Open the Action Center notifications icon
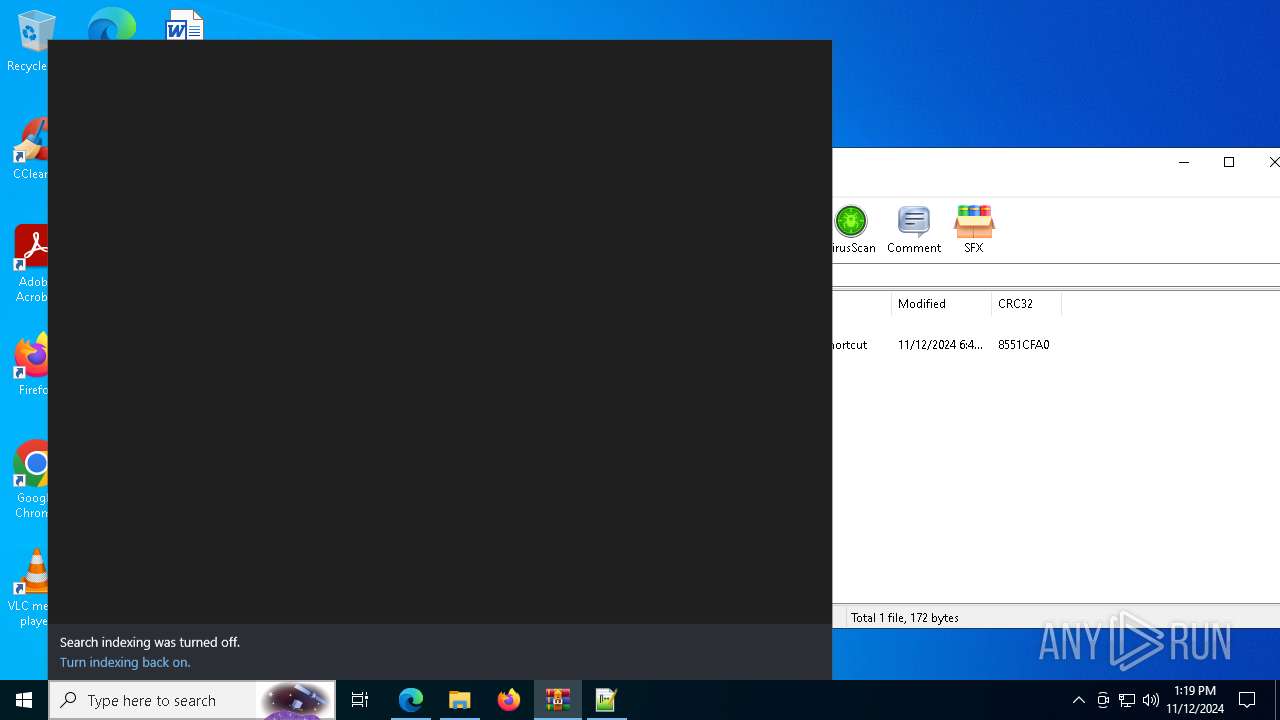 (1247, 700)
